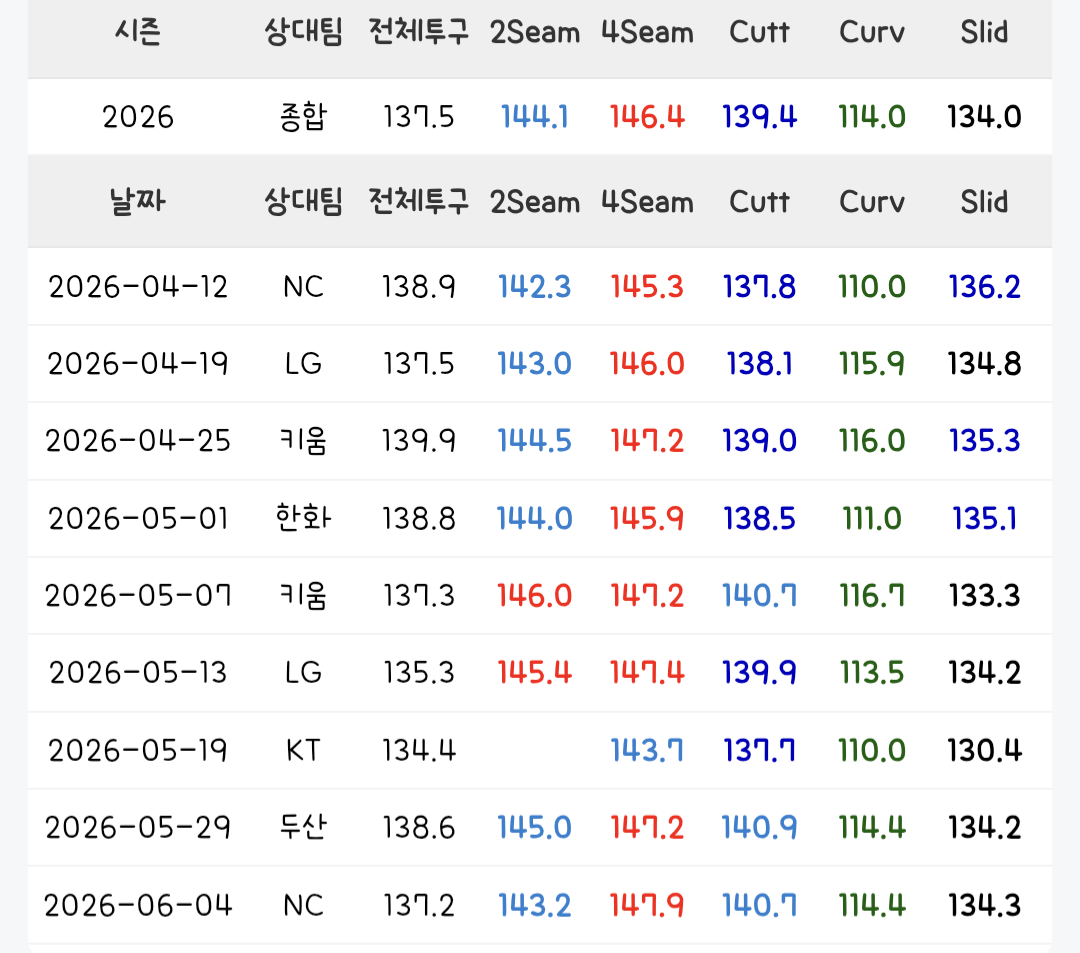This screenshot has height=953, width=1080.
Task: Click 2Seam value 145.0
Action: 534,827
